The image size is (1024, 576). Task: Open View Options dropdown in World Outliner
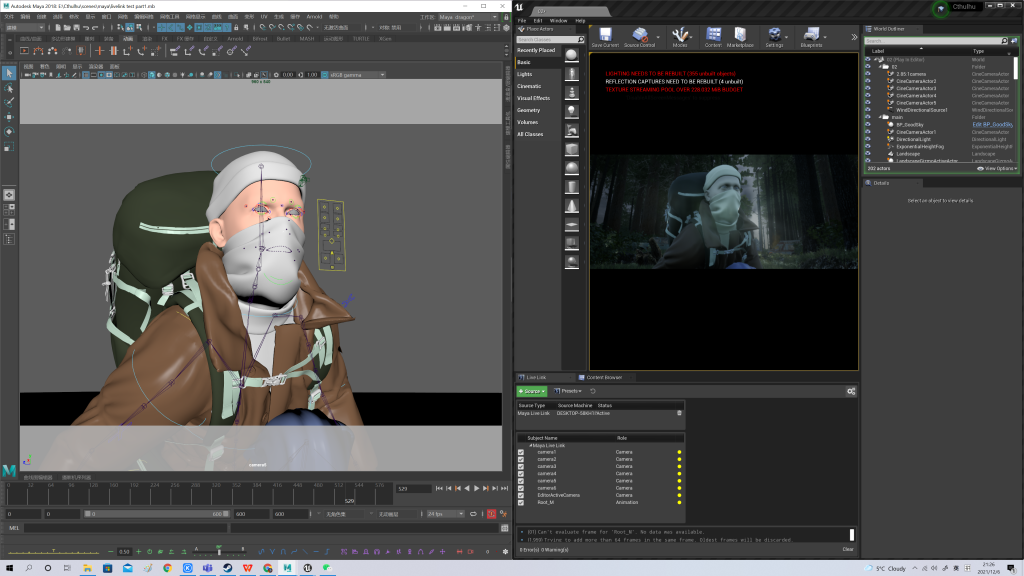[997, 168]
